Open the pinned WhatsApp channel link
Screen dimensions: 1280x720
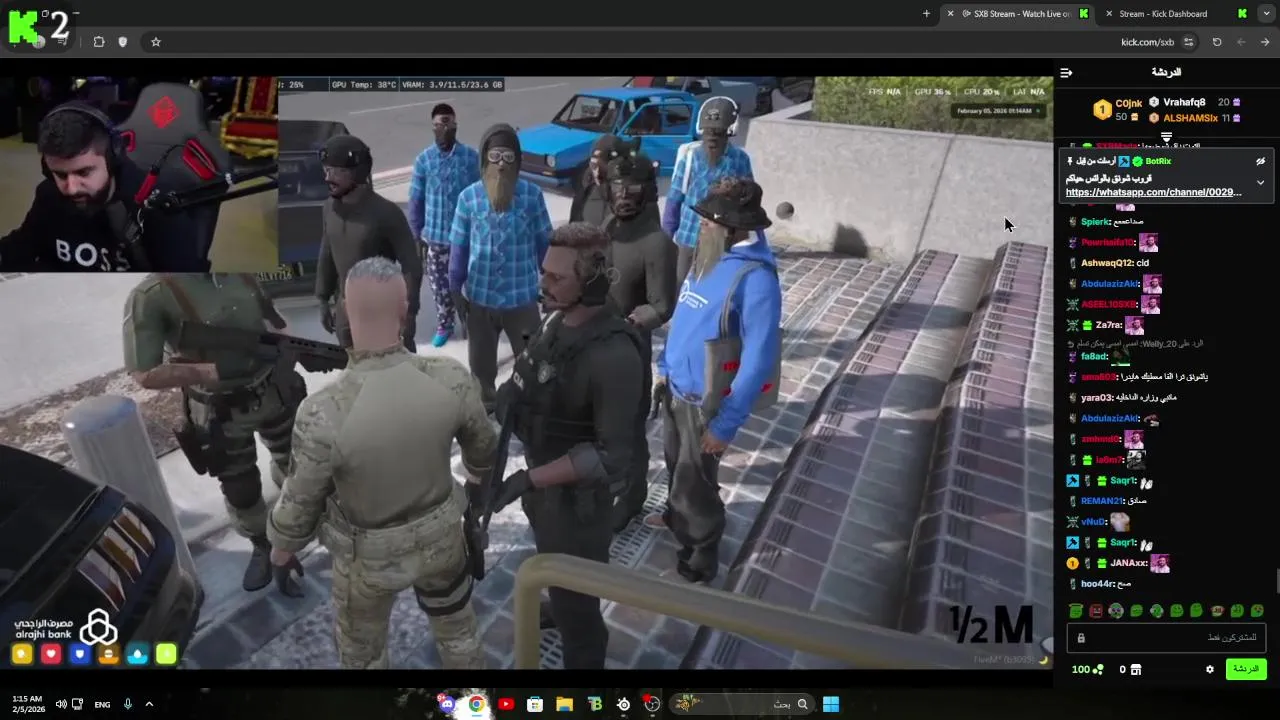coord(1153,192)
